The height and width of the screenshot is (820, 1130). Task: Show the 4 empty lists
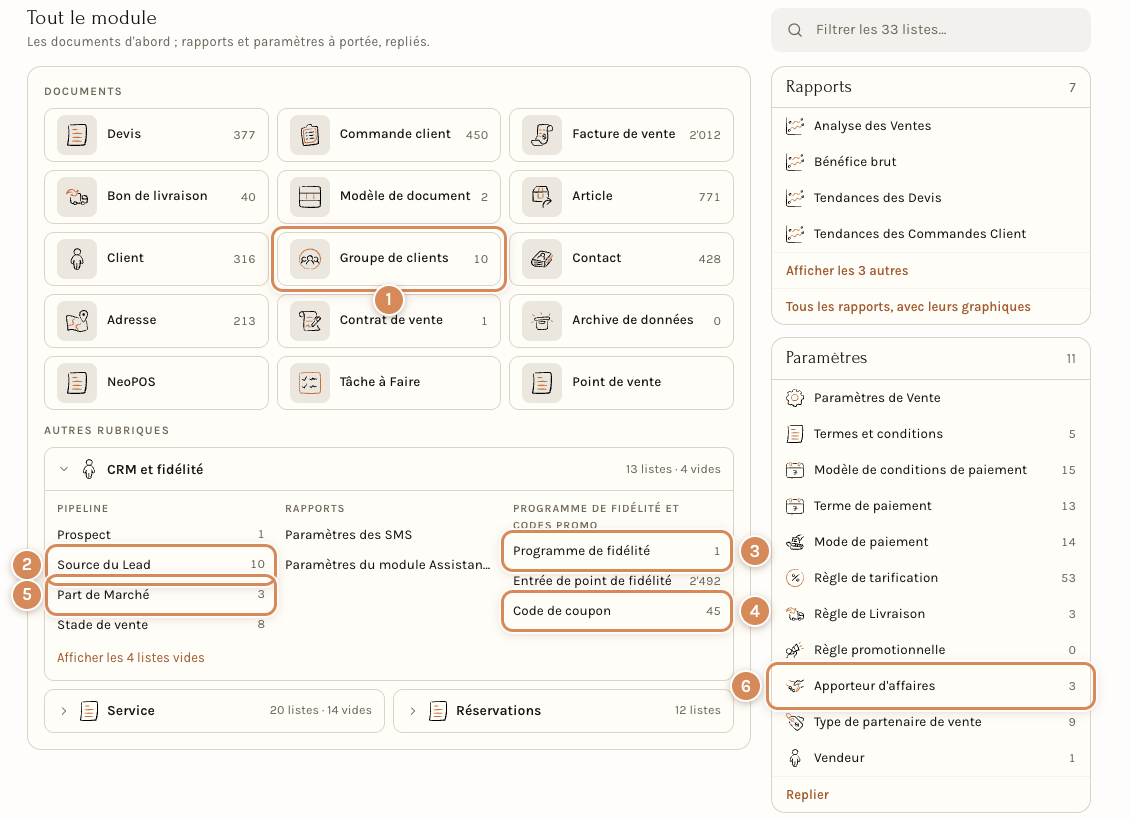130,658
